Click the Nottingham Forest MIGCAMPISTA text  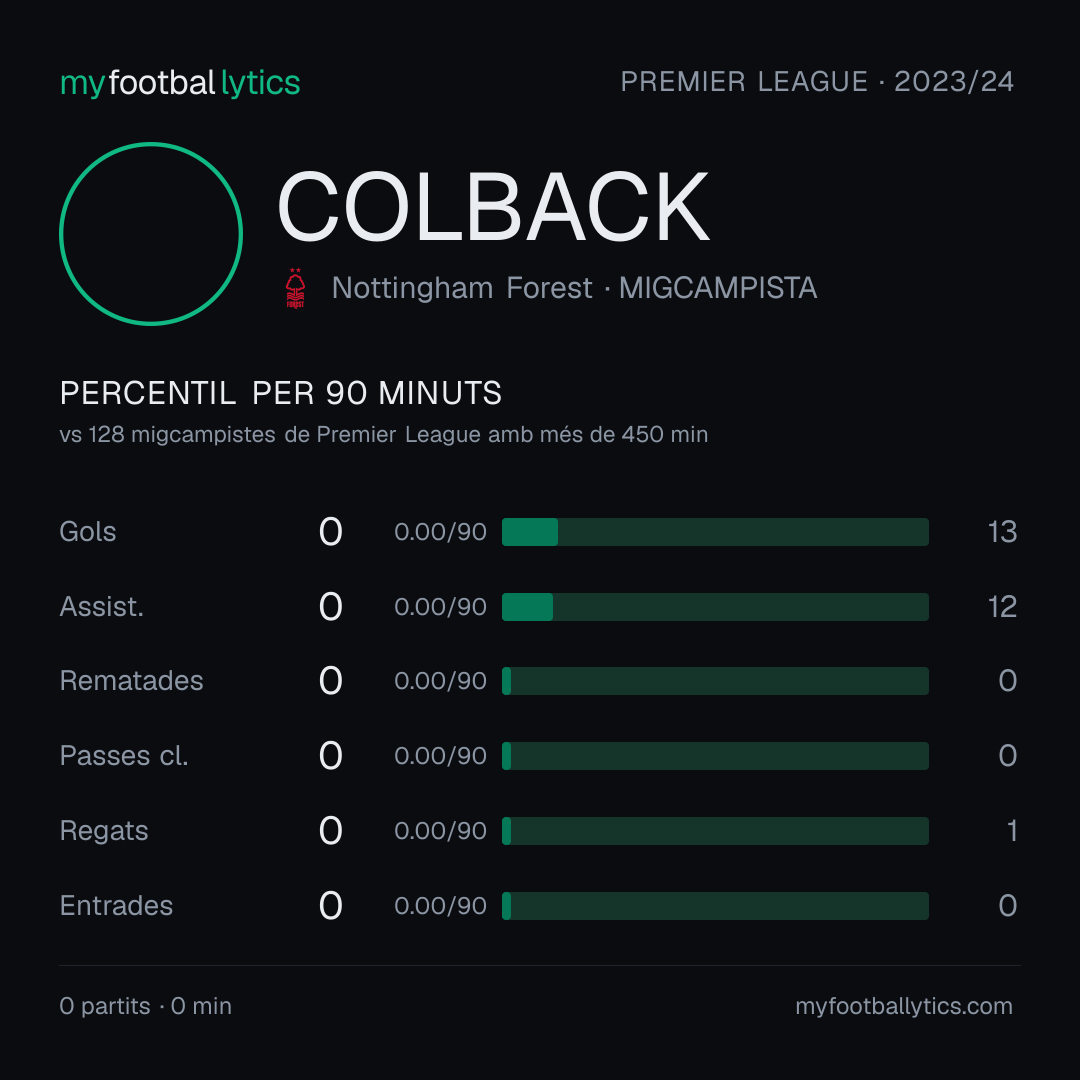pos(574,288)
